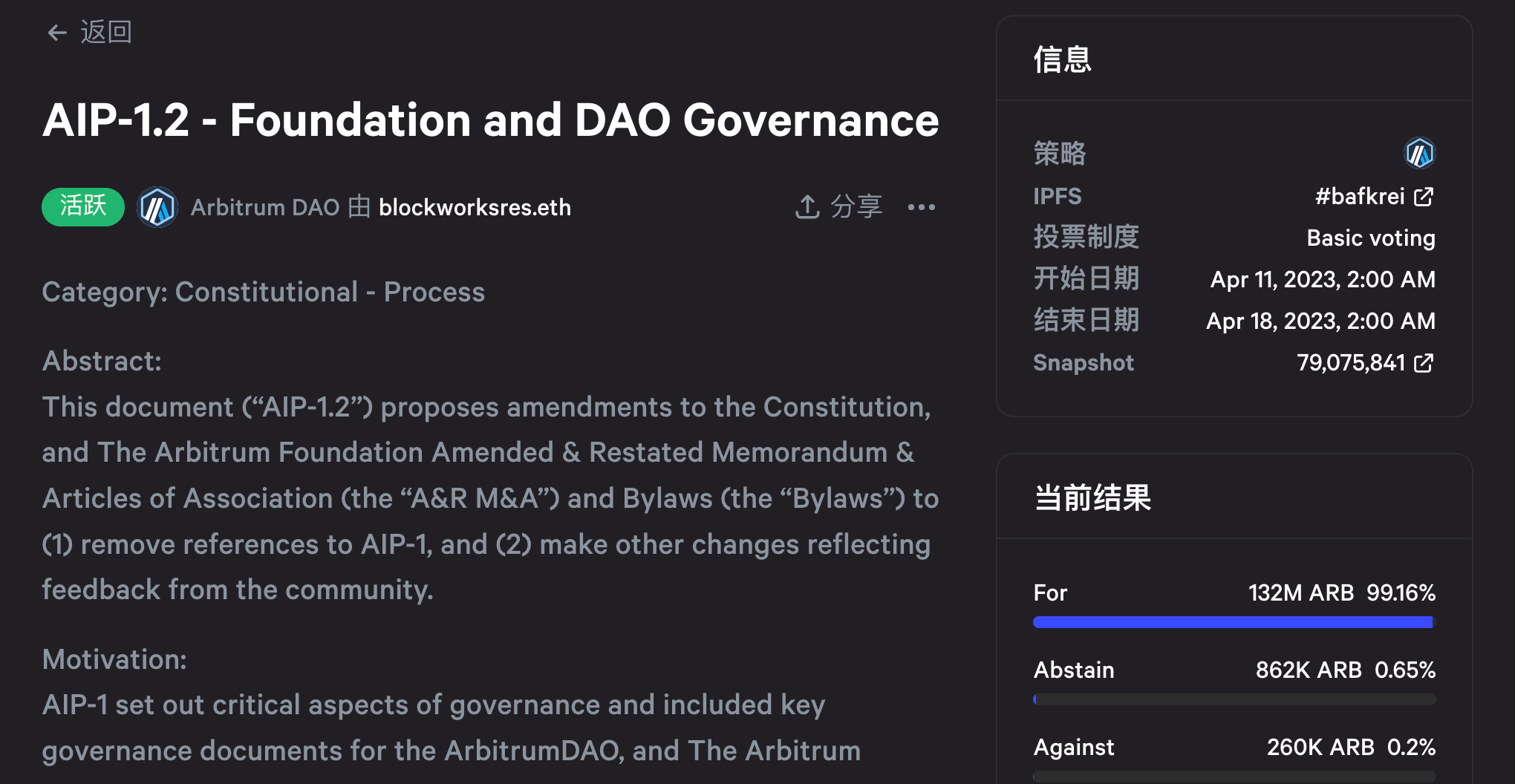Open the IPFS external link icon
The image size is (1515, 784).
(x=1424, y=196)
